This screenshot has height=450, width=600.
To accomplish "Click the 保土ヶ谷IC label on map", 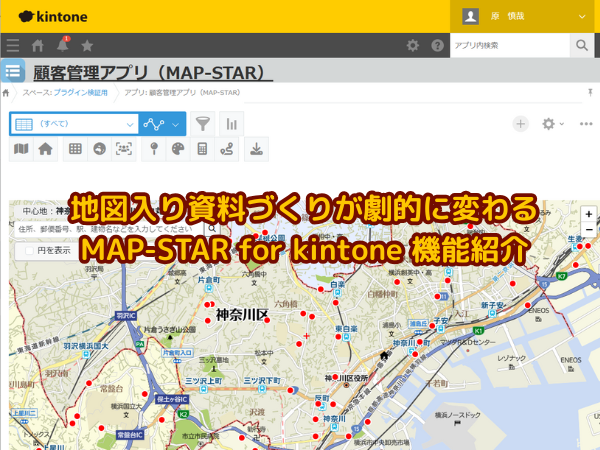I will click(172, 399).
